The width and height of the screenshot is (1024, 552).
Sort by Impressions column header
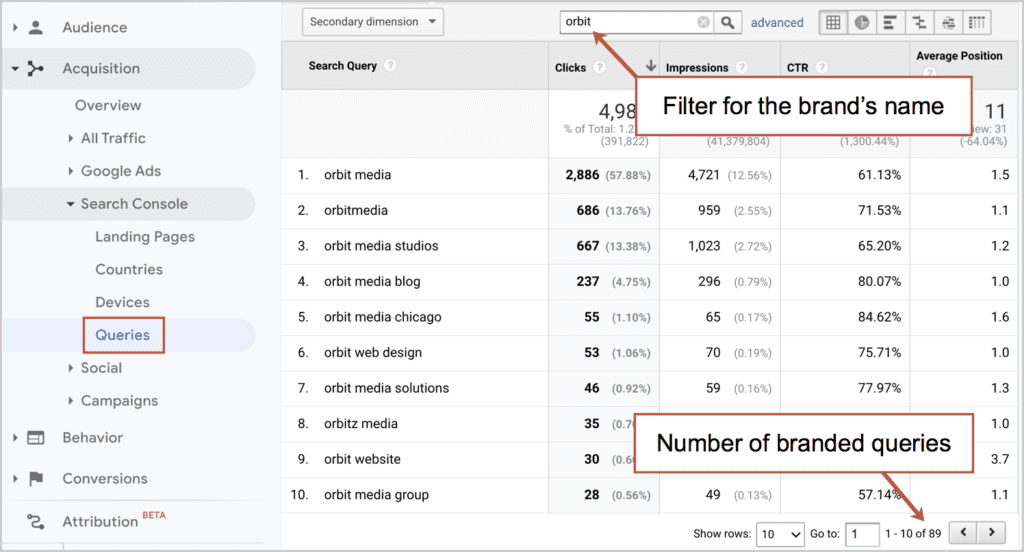coord(696,67)
